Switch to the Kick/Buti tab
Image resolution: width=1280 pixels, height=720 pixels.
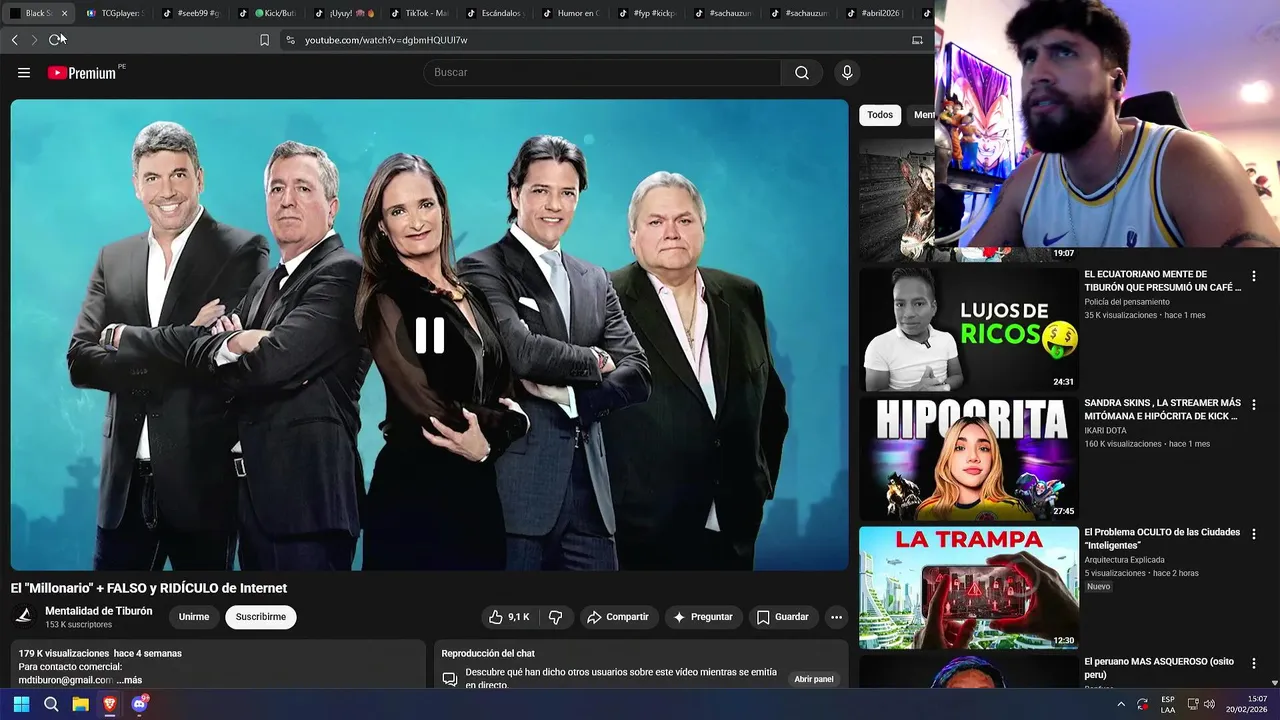click(266, 13)
